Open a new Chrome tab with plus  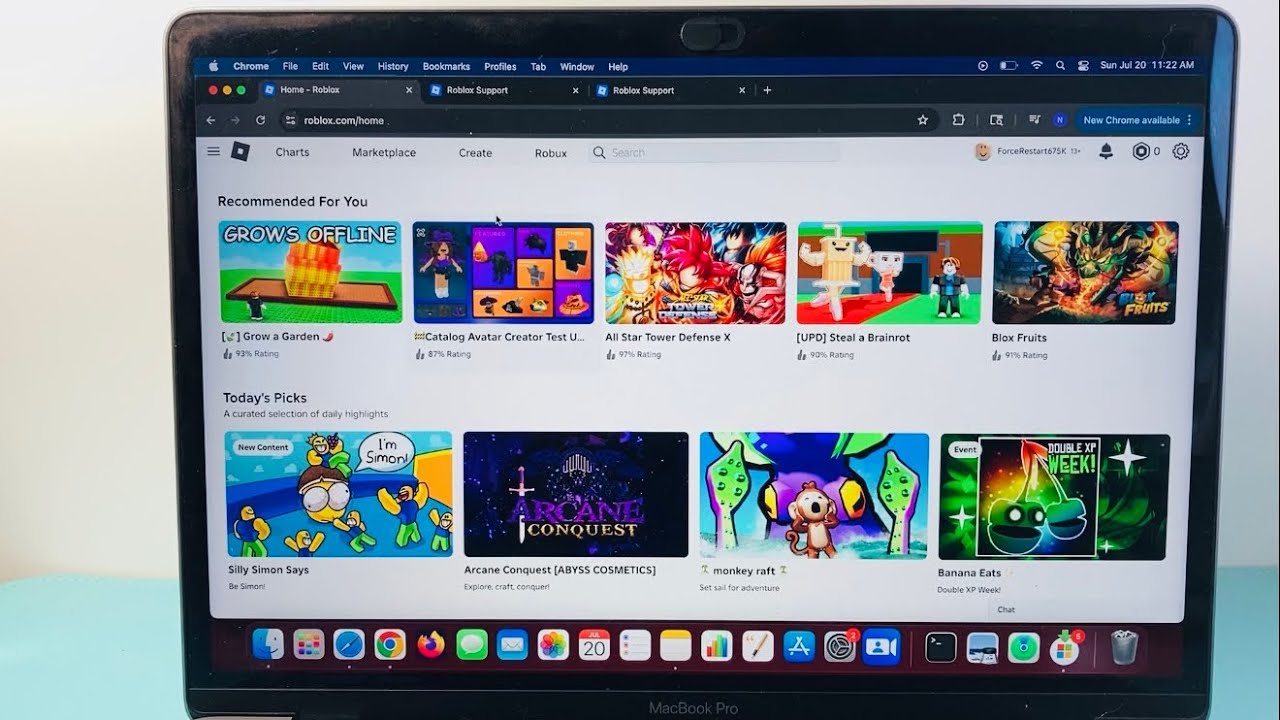[x=767, y=90]
